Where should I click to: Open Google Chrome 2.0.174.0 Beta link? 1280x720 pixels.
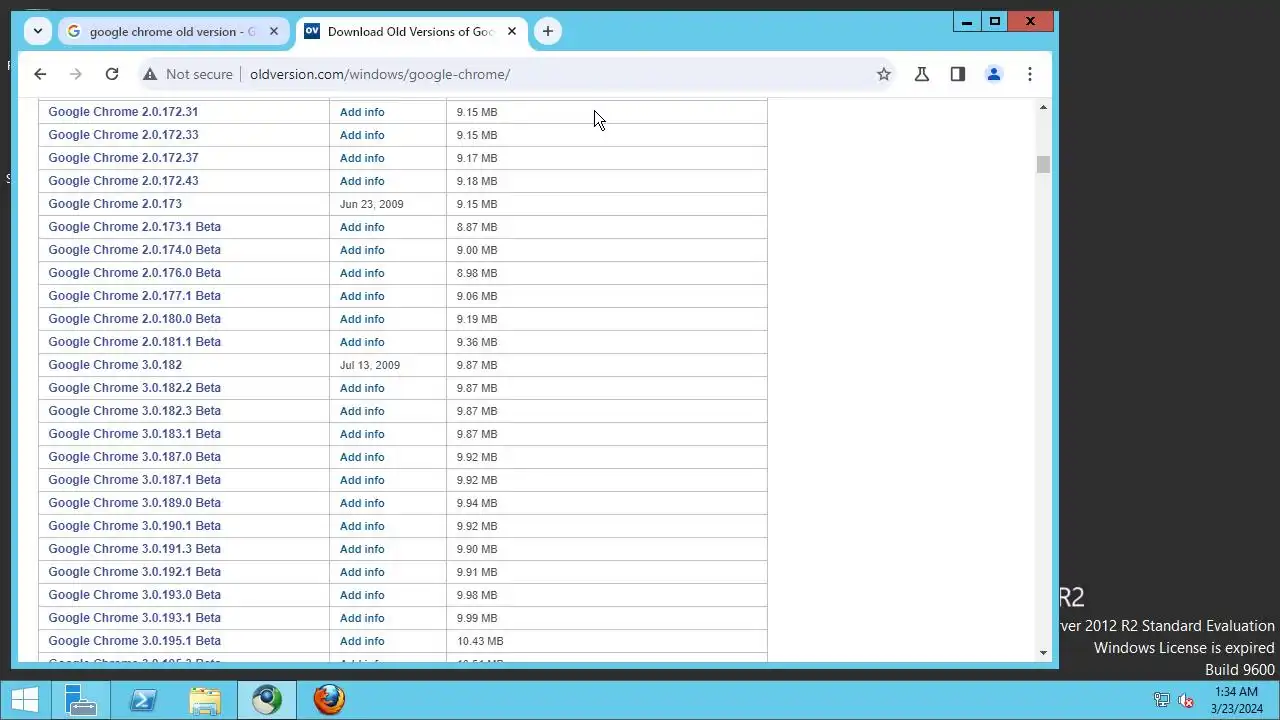[x=134, y=250]
